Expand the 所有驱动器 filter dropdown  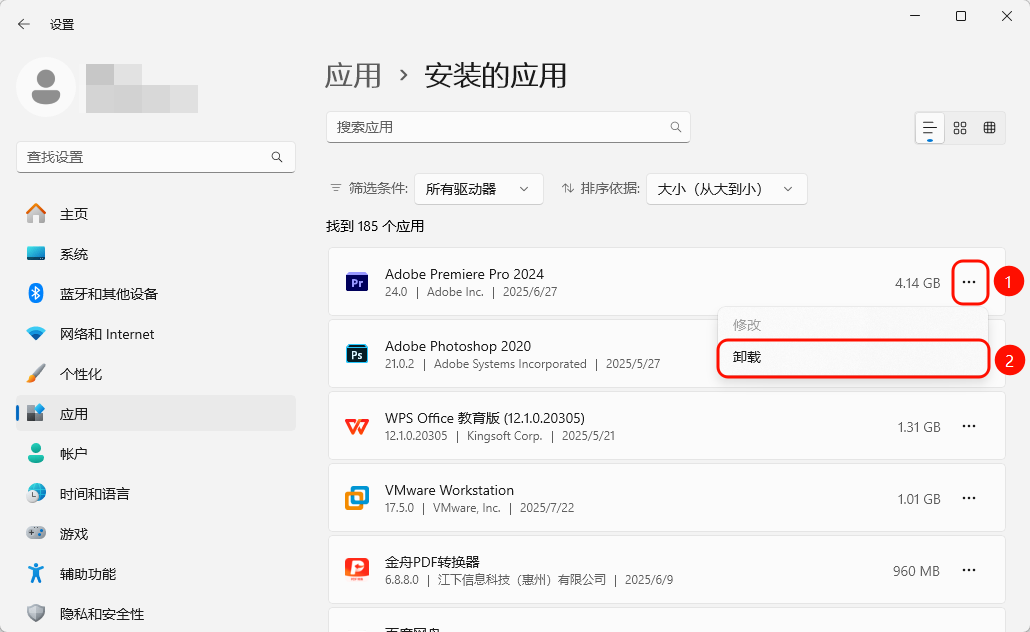[478, 189]
